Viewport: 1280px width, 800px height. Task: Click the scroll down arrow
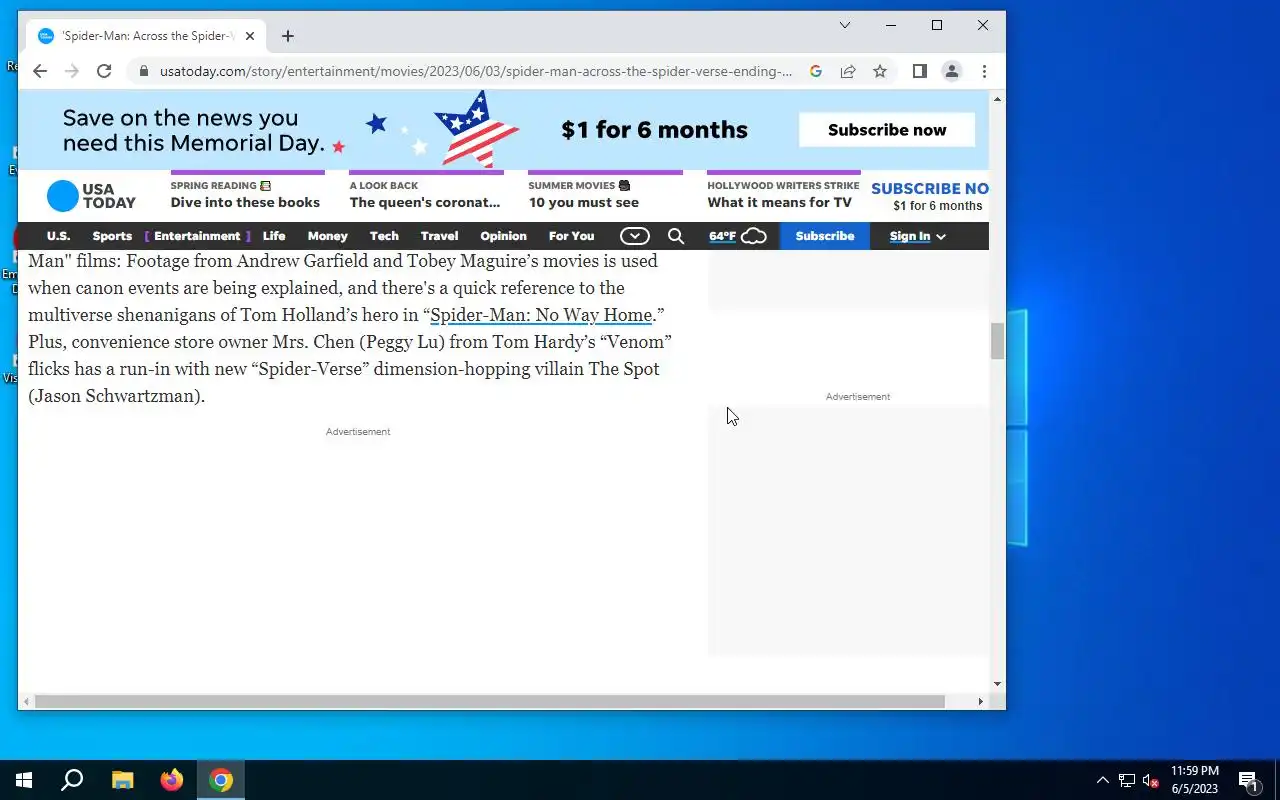(x=997, y=684)
